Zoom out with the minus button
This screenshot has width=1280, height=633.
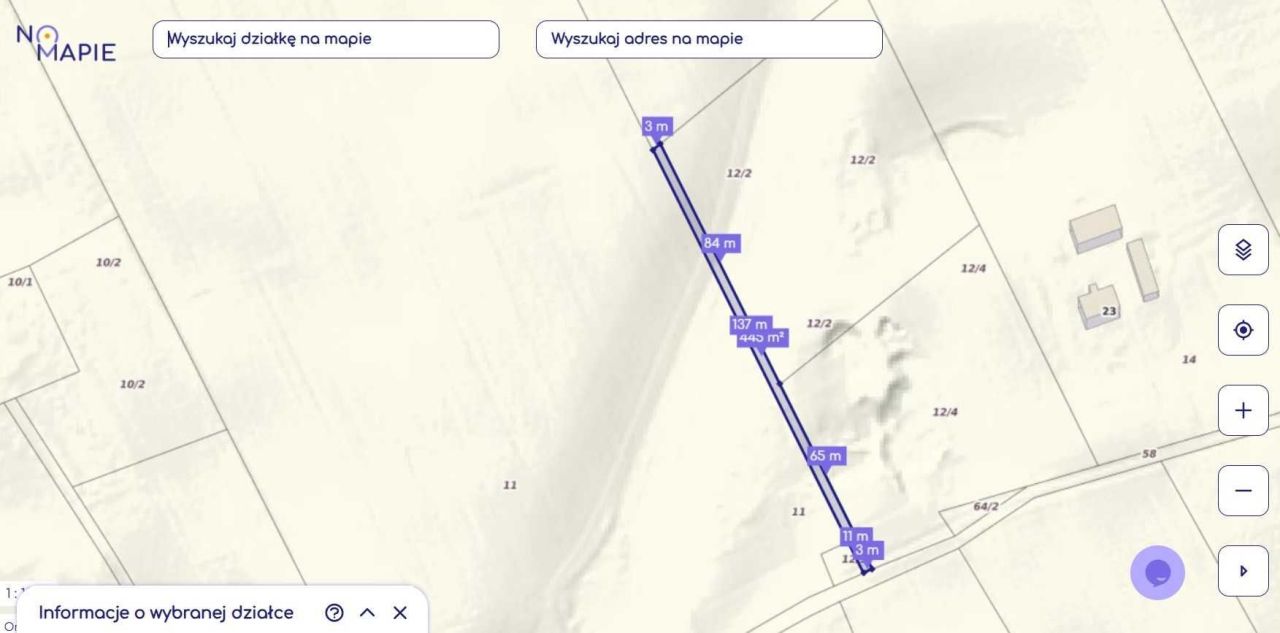[1243, 490]
